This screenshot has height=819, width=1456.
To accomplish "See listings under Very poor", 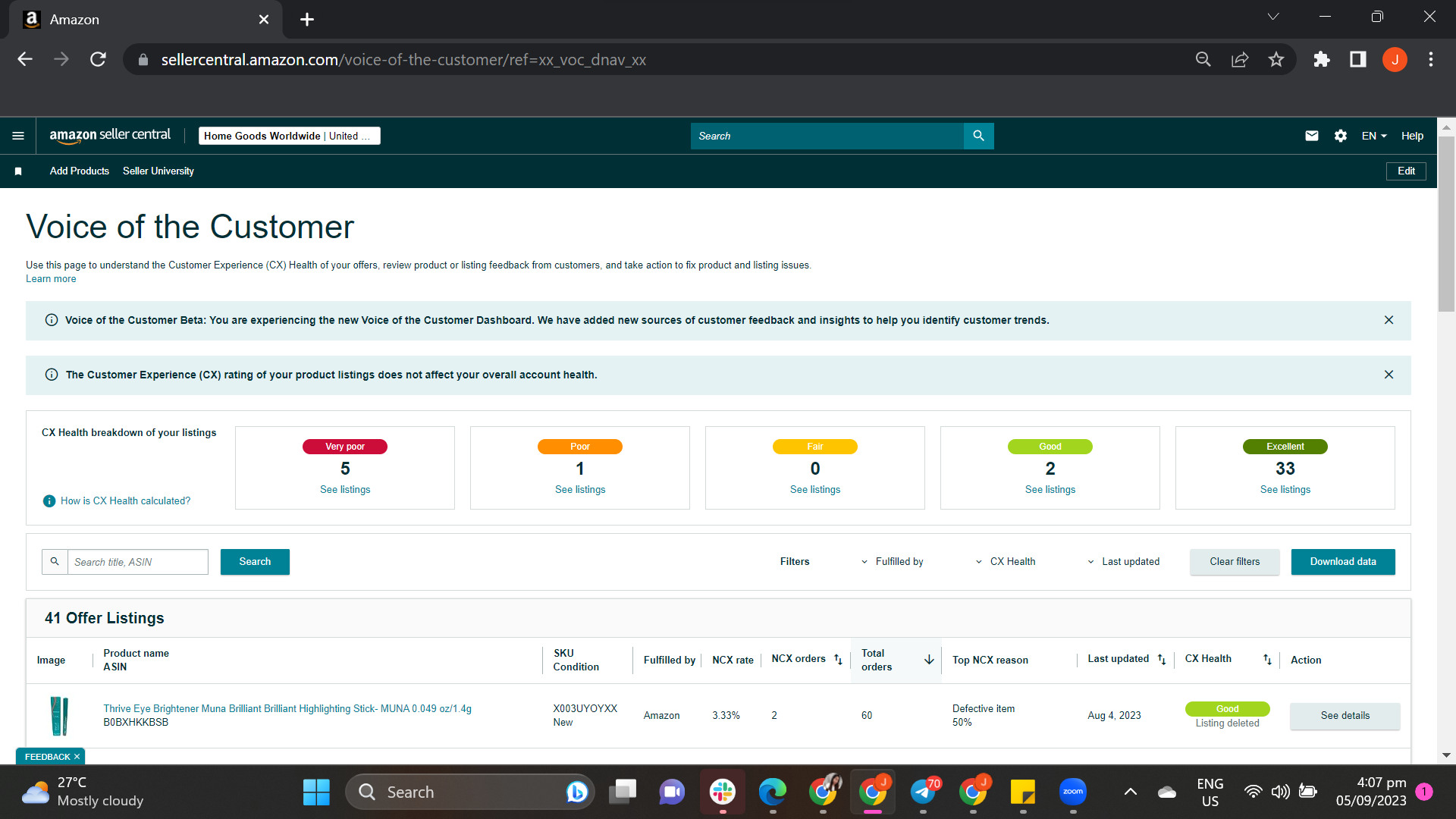I will coord(345,490).
